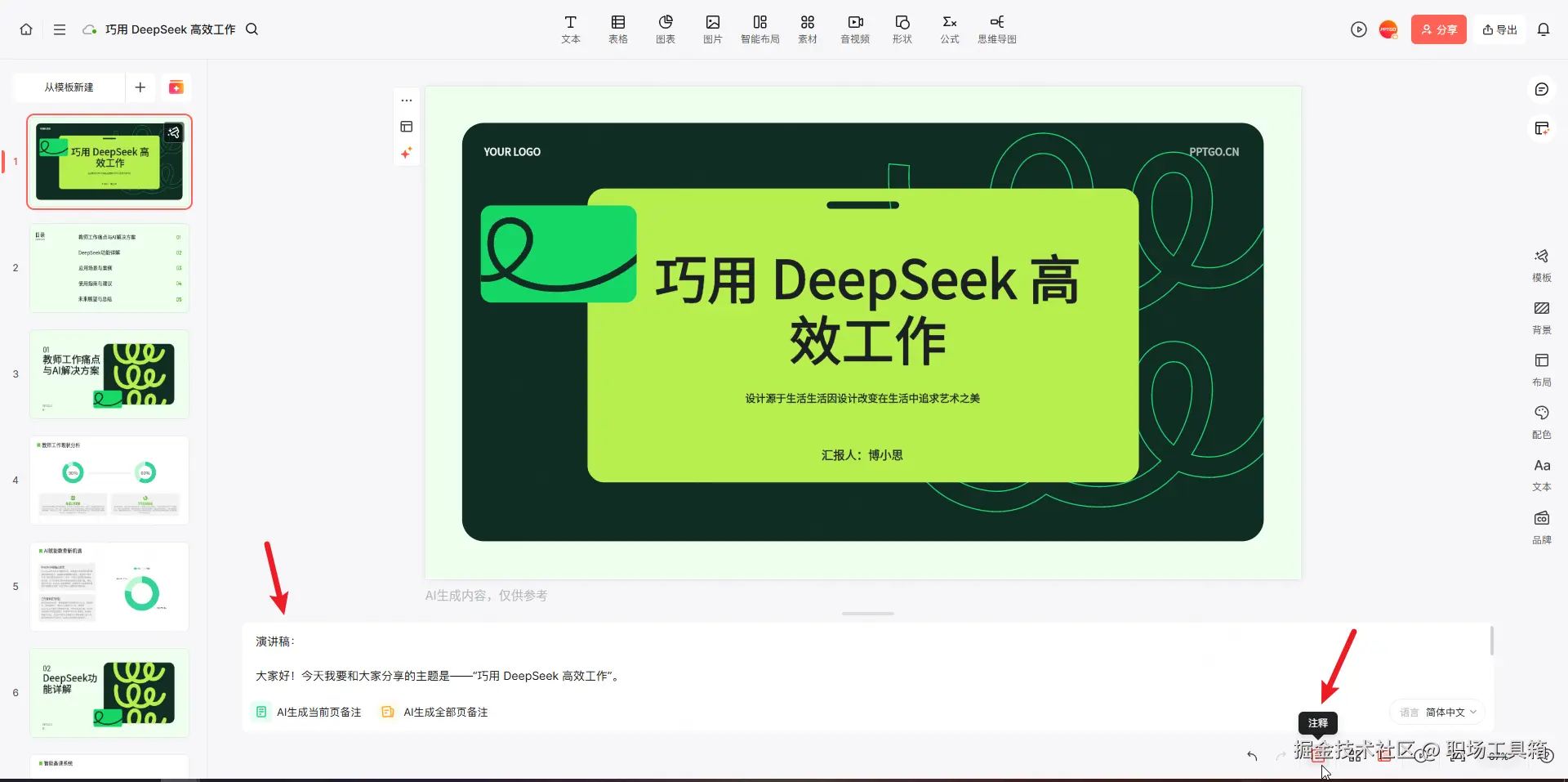
Task: Click the speaker notes line starting 大家好
Action: (439, 676)
